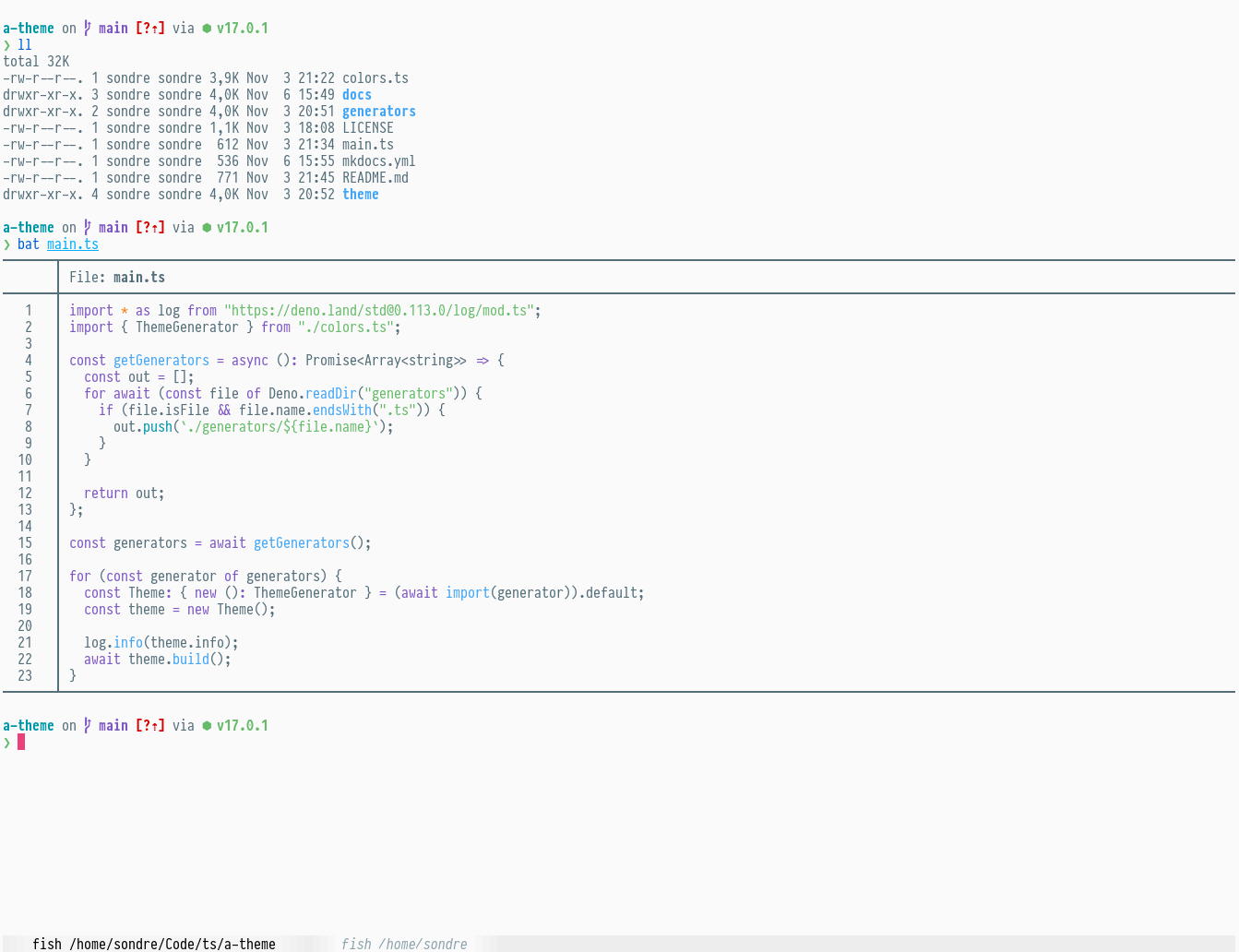1239x952 pixels.
Task: Click the Node hexagon icon above the bat command
Action: pos(207,228)
